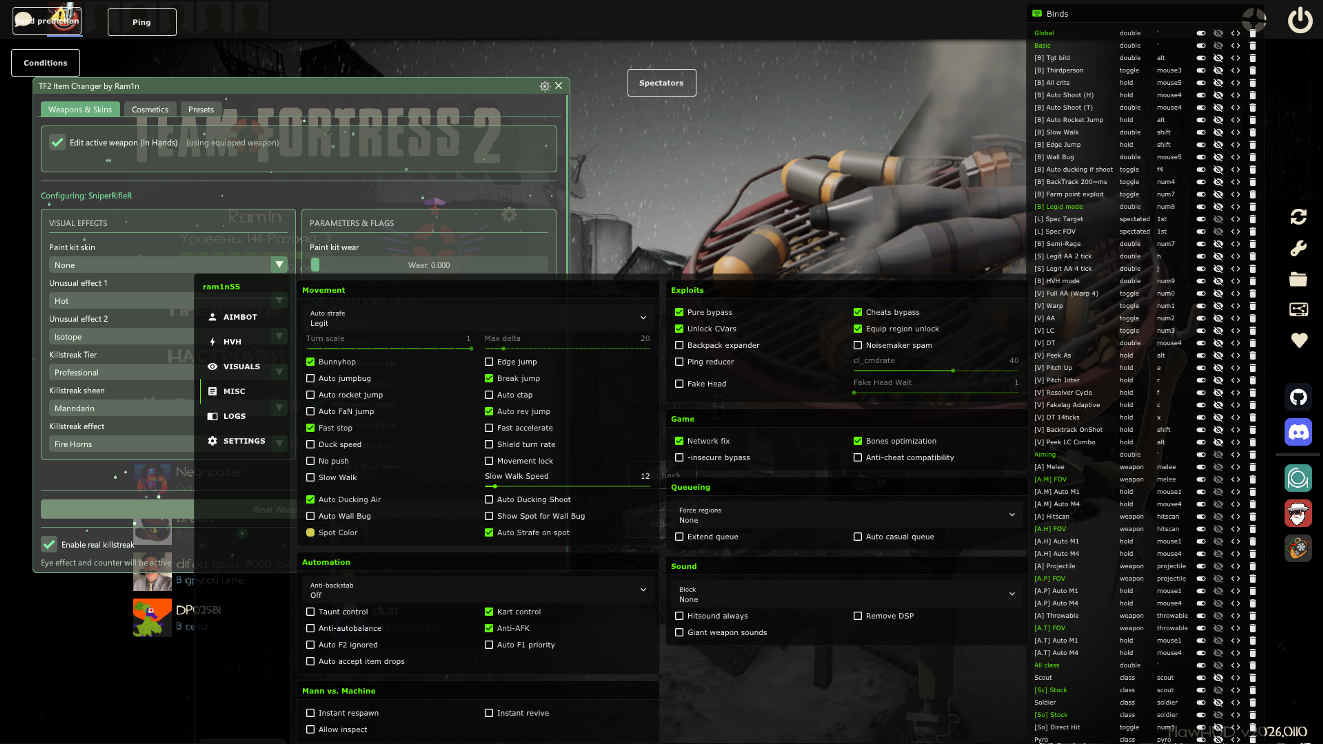Check Instant respawn option
The height and width of the screenshot is (744, 1323).
coord(311,713)
